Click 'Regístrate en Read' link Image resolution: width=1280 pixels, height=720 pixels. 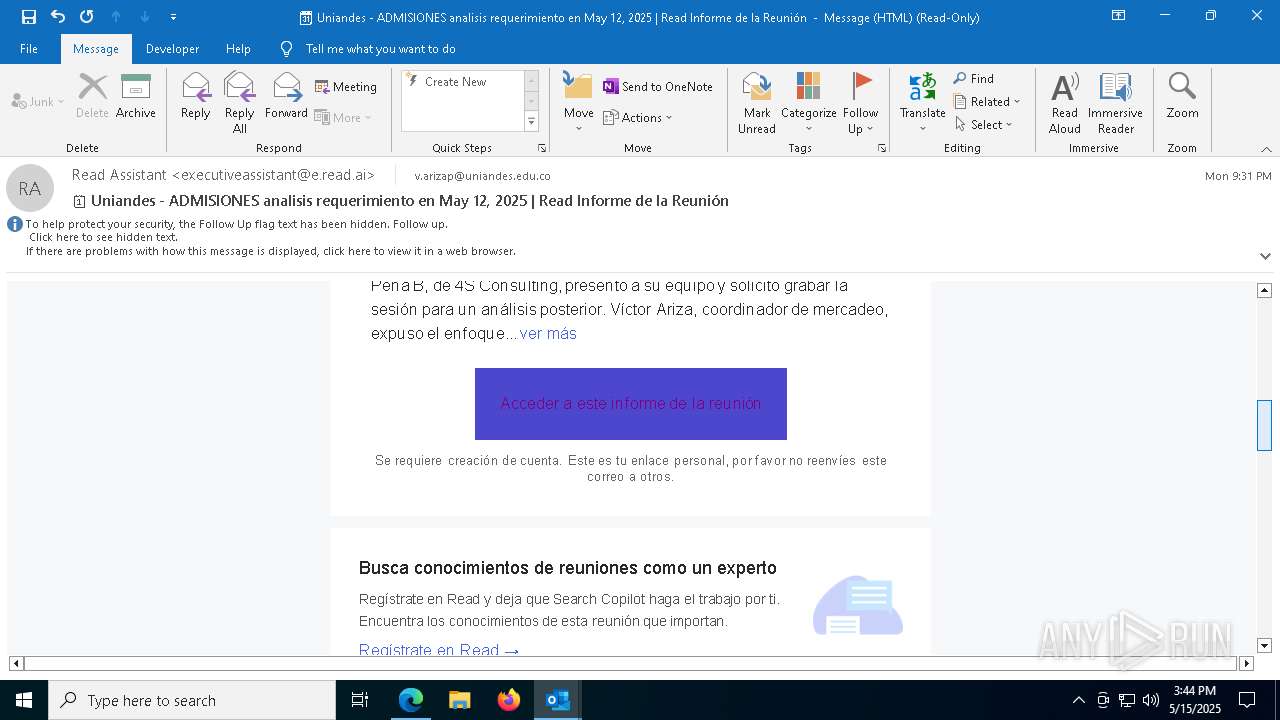point(439,650)
